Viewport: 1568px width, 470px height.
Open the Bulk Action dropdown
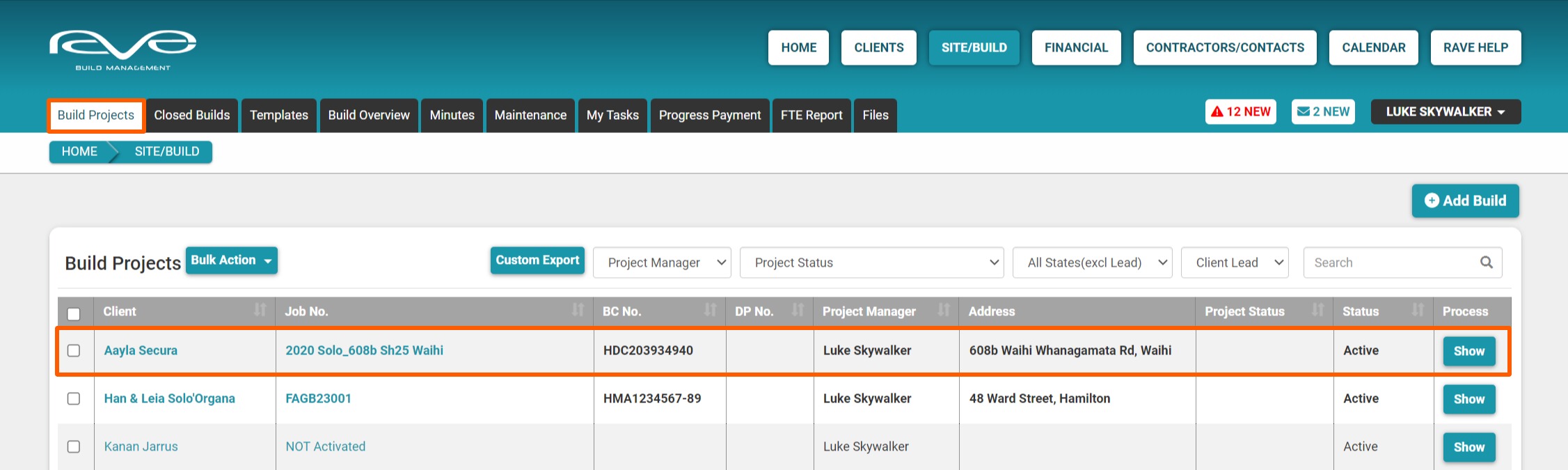[x=231, y=260]
